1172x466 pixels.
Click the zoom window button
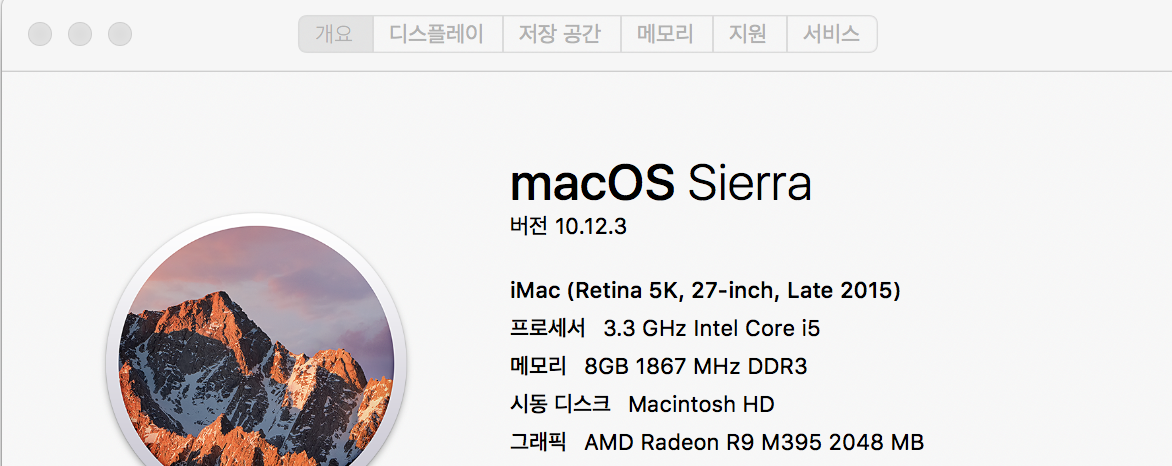coord(120,34)
